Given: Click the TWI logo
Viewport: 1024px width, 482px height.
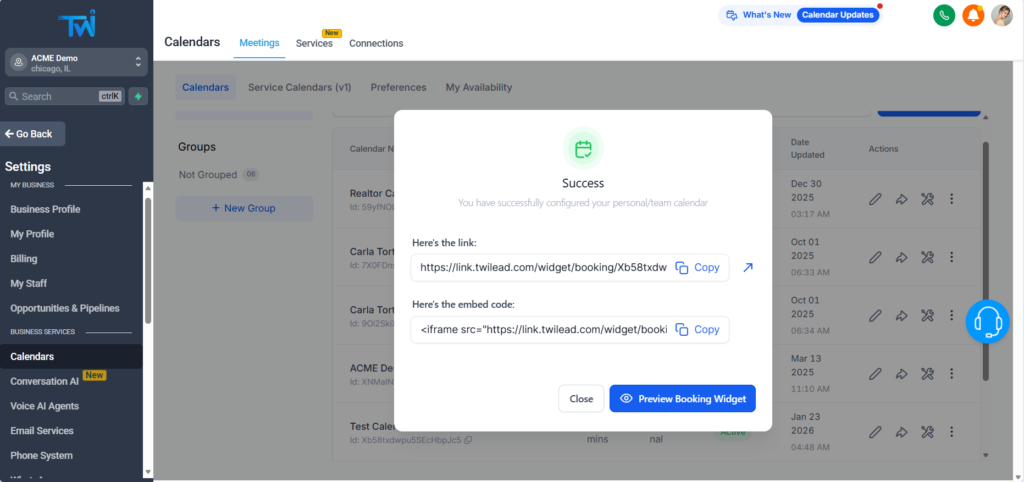Looking at the screenshot, I should click(76, 24).
